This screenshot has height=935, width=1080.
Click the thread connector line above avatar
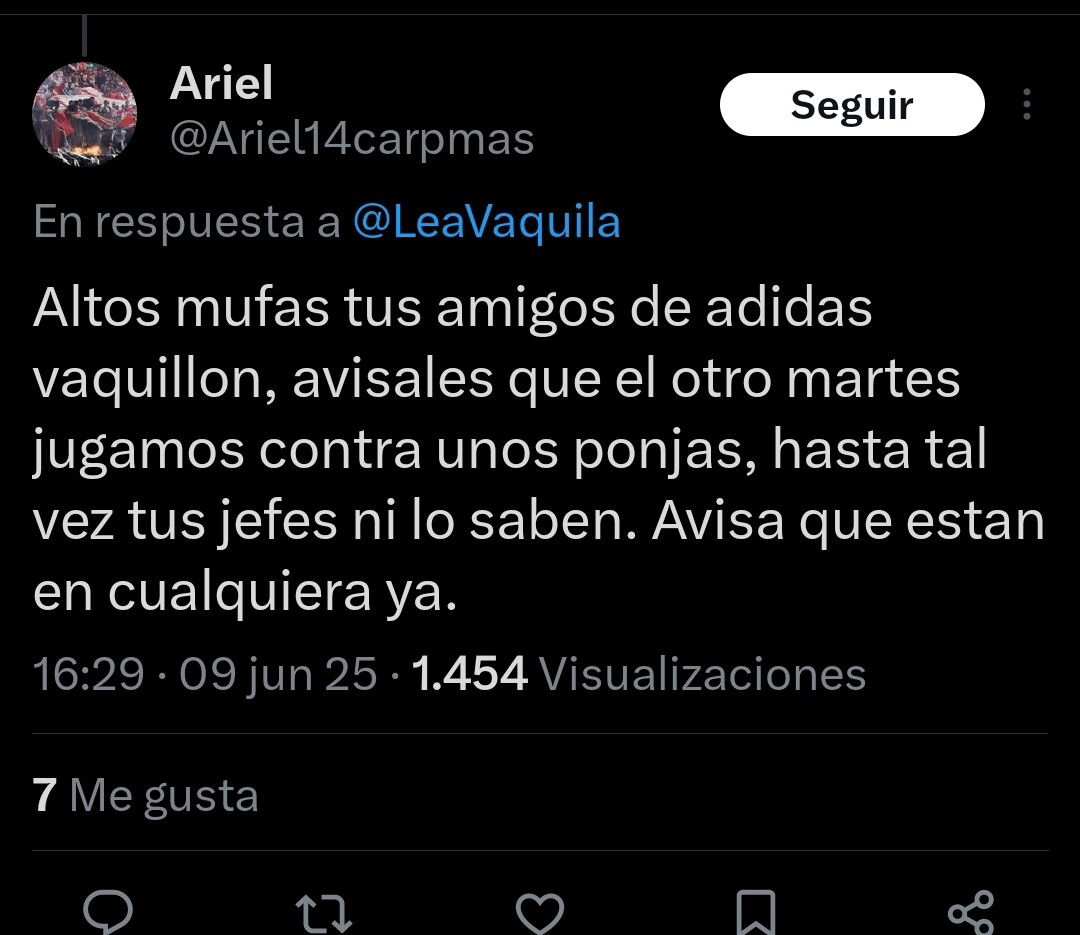tap(84, 34)
